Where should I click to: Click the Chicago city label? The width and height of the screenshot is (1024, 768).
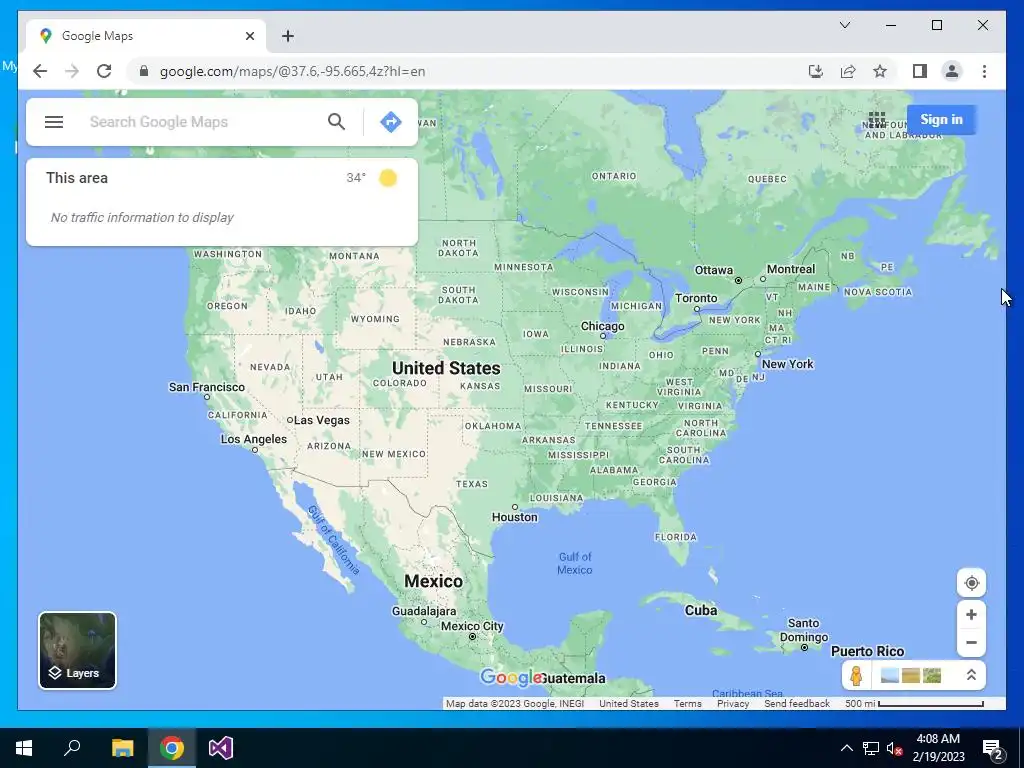pos(602,326)
